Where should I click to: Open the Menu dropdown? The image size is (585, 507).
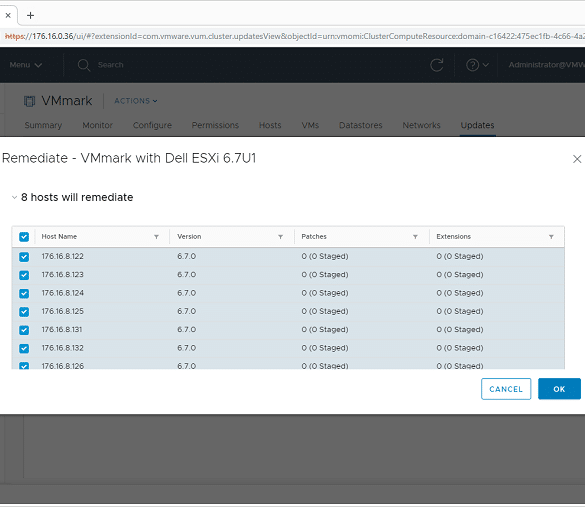[x=25, y=65]
